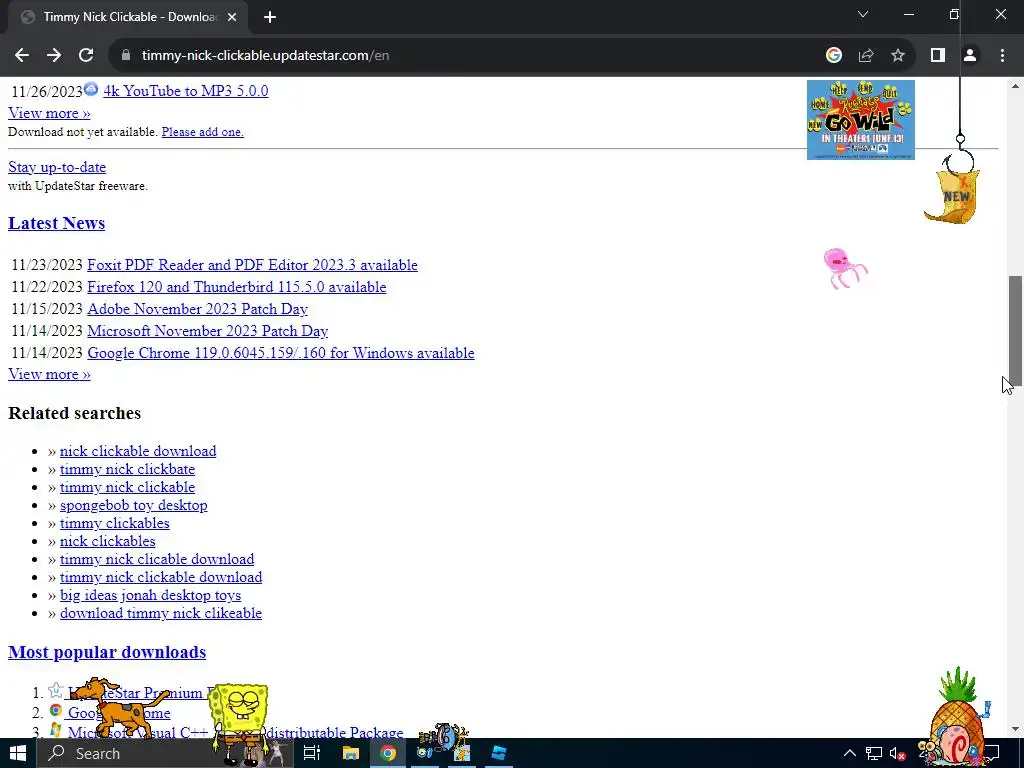
Task: Go forward in browser history
Action: tap(54, 56)
